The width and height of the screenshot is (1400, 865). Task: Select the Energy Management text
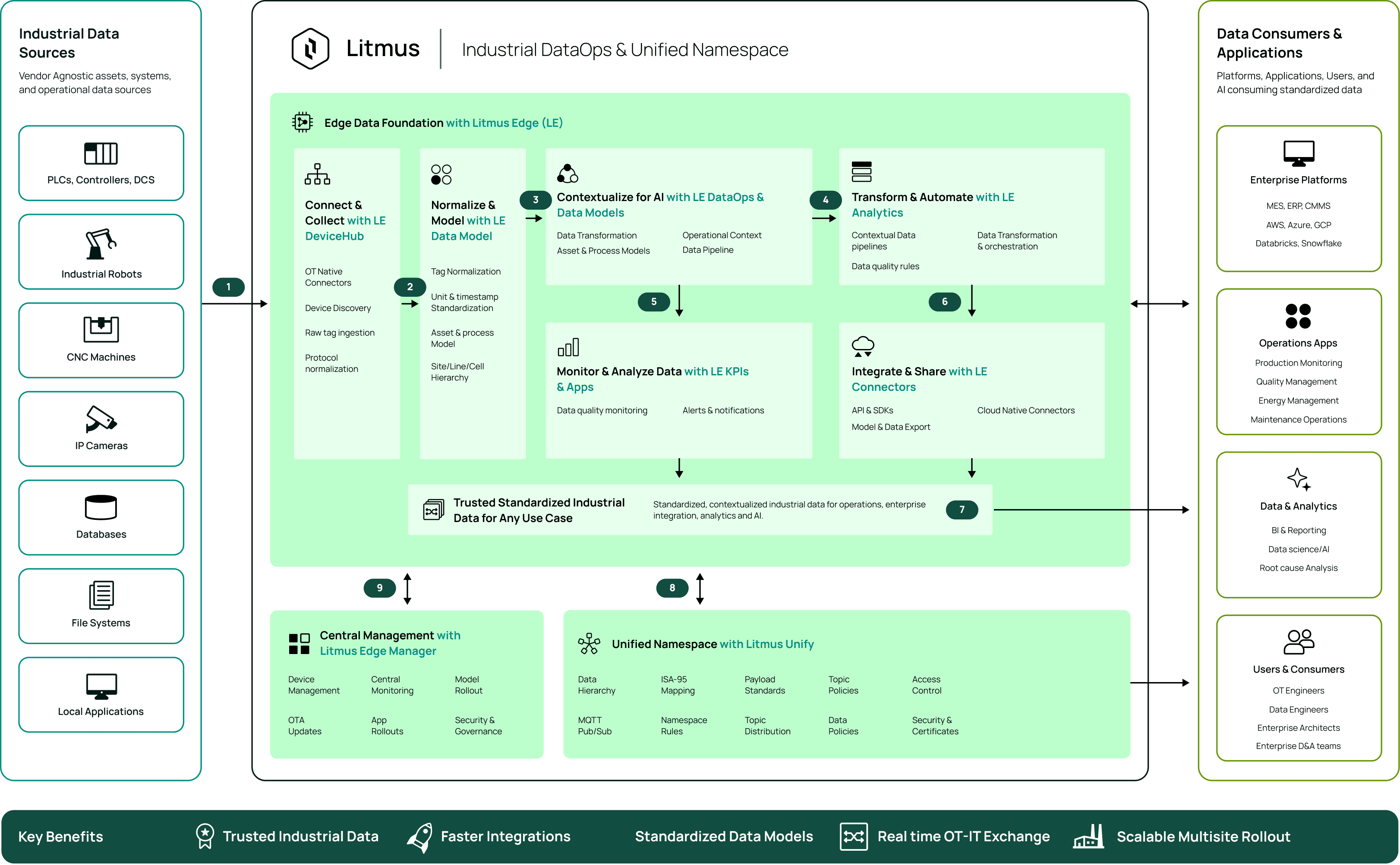[x=1298, y=400]
